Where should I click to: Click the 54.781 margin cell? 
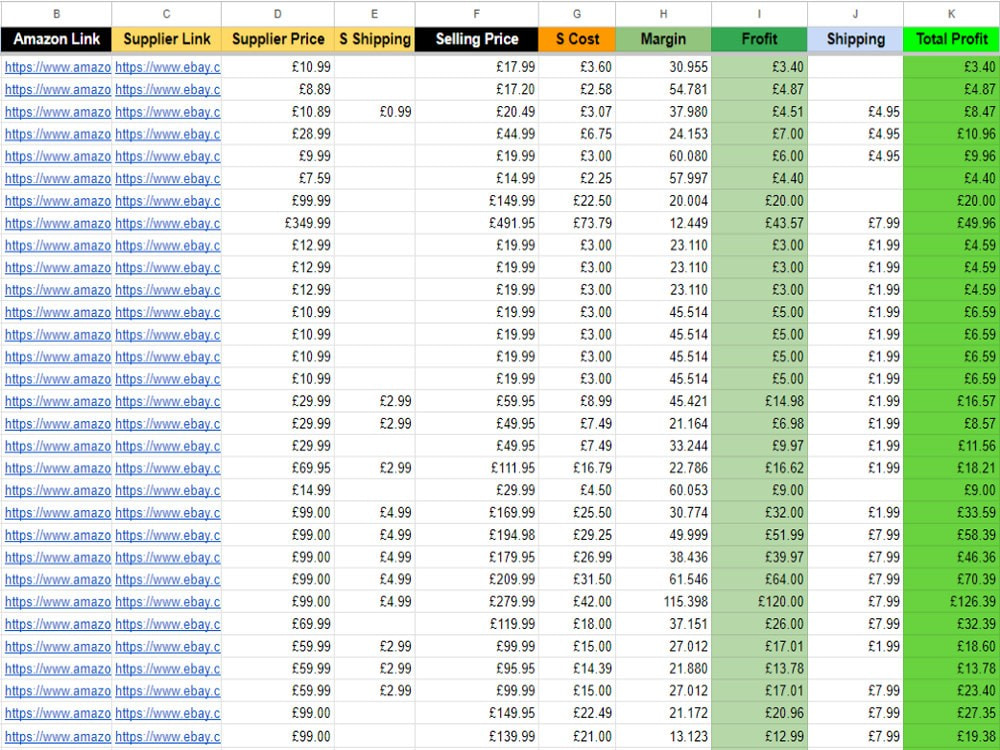[663, 89]
